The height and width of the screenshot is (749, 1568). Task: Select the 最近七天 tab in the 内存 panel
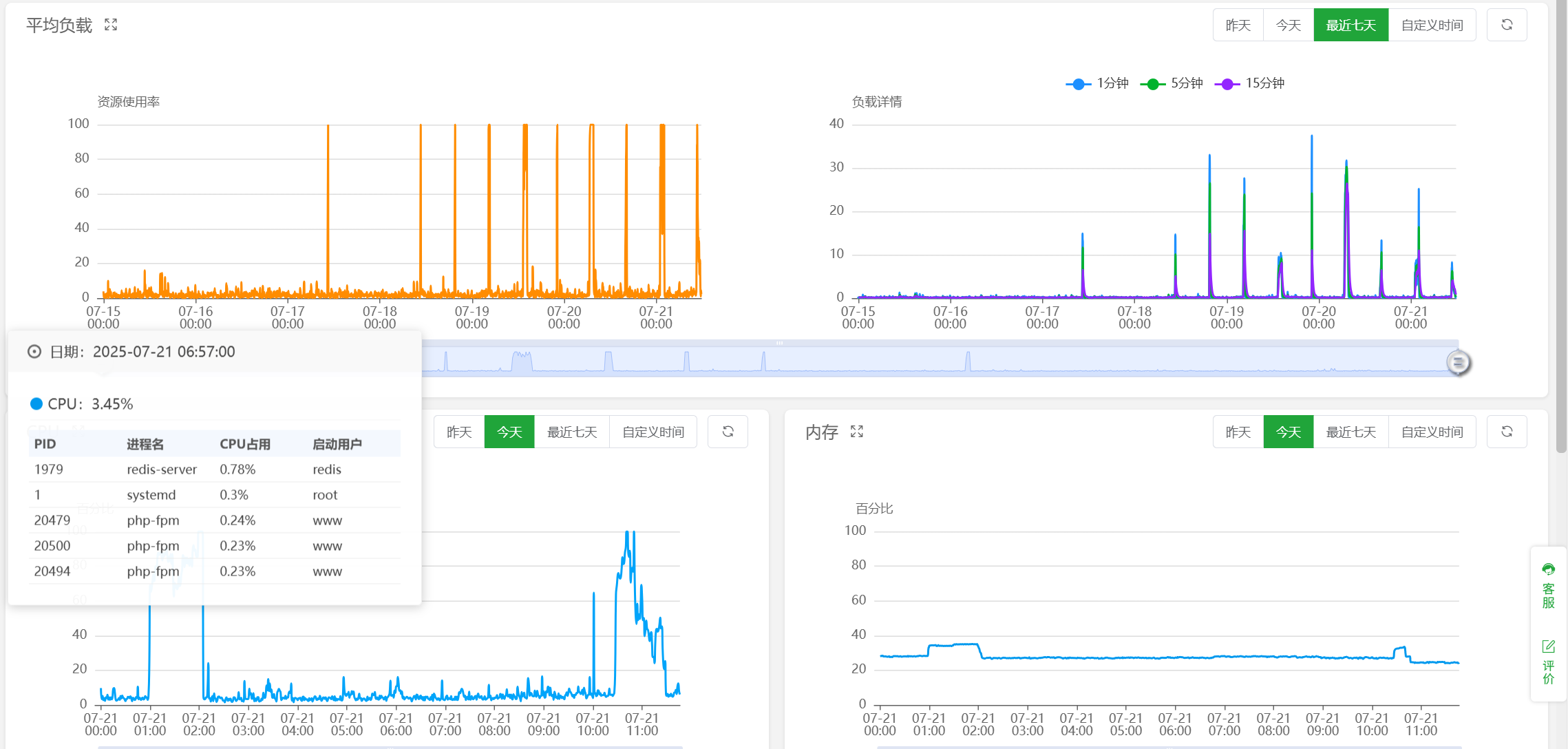(x=1350, y=432)
